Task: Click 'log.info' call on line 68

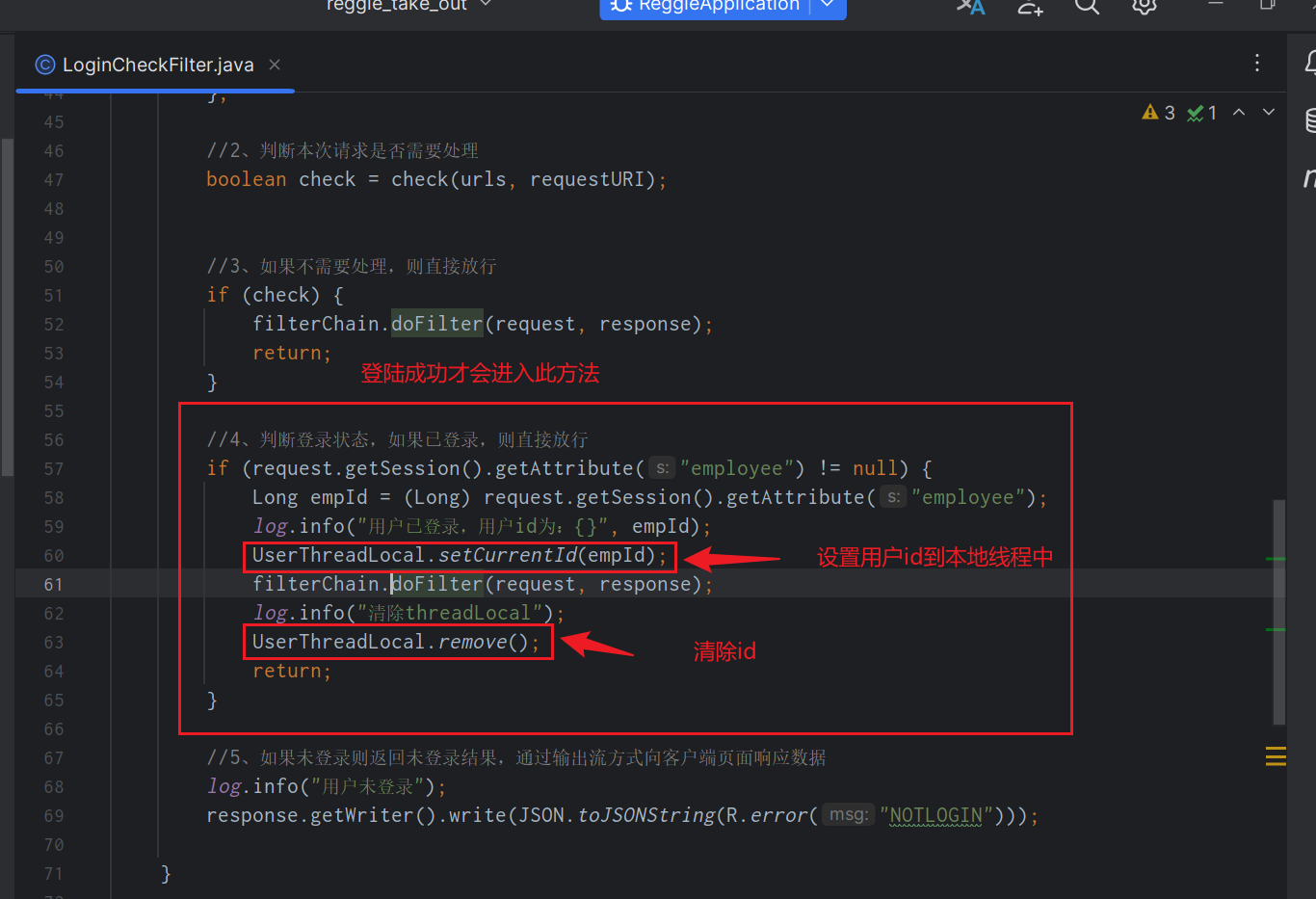Action: (x=252, y=786)
